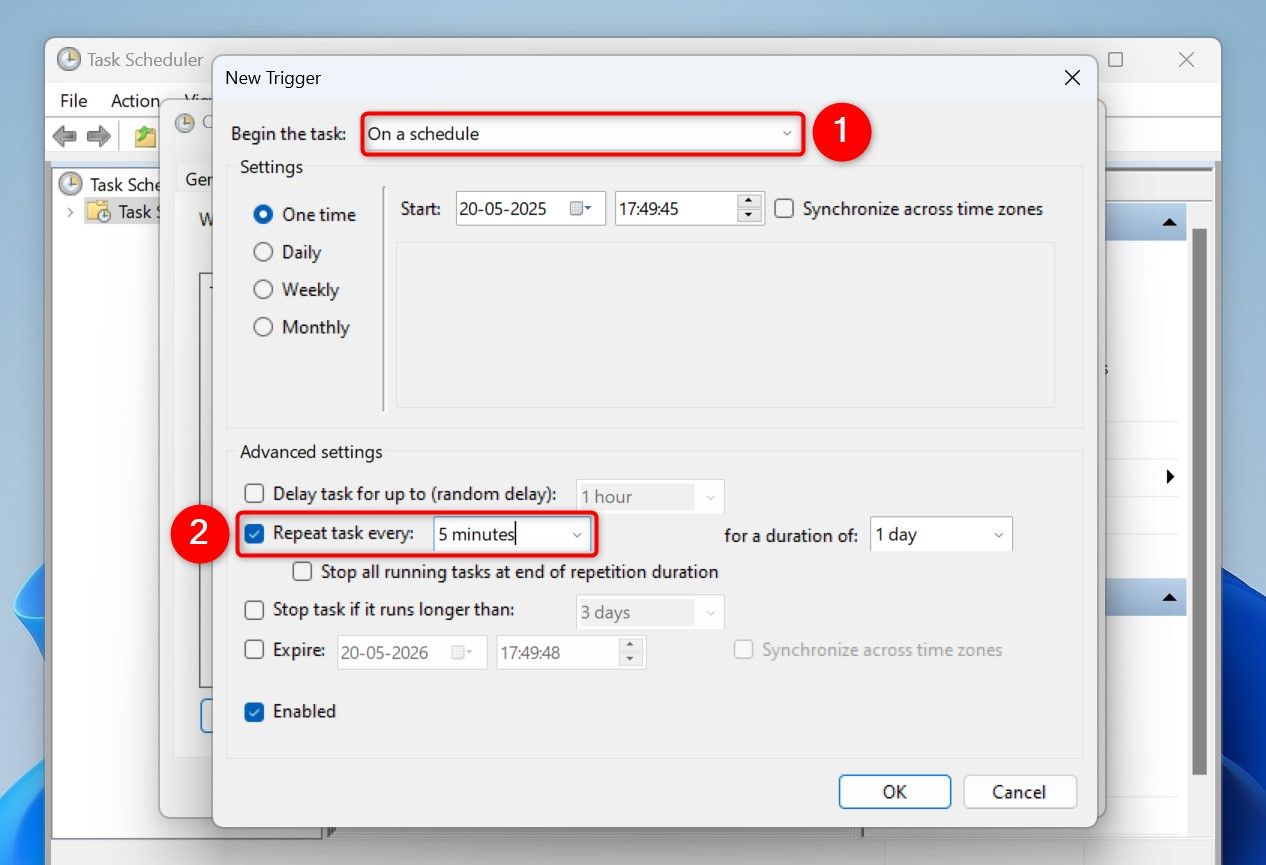Viewport: 1266px width, 865px height.
Task: Open the Start date calendar picker icon
Action: coord(580,209)
